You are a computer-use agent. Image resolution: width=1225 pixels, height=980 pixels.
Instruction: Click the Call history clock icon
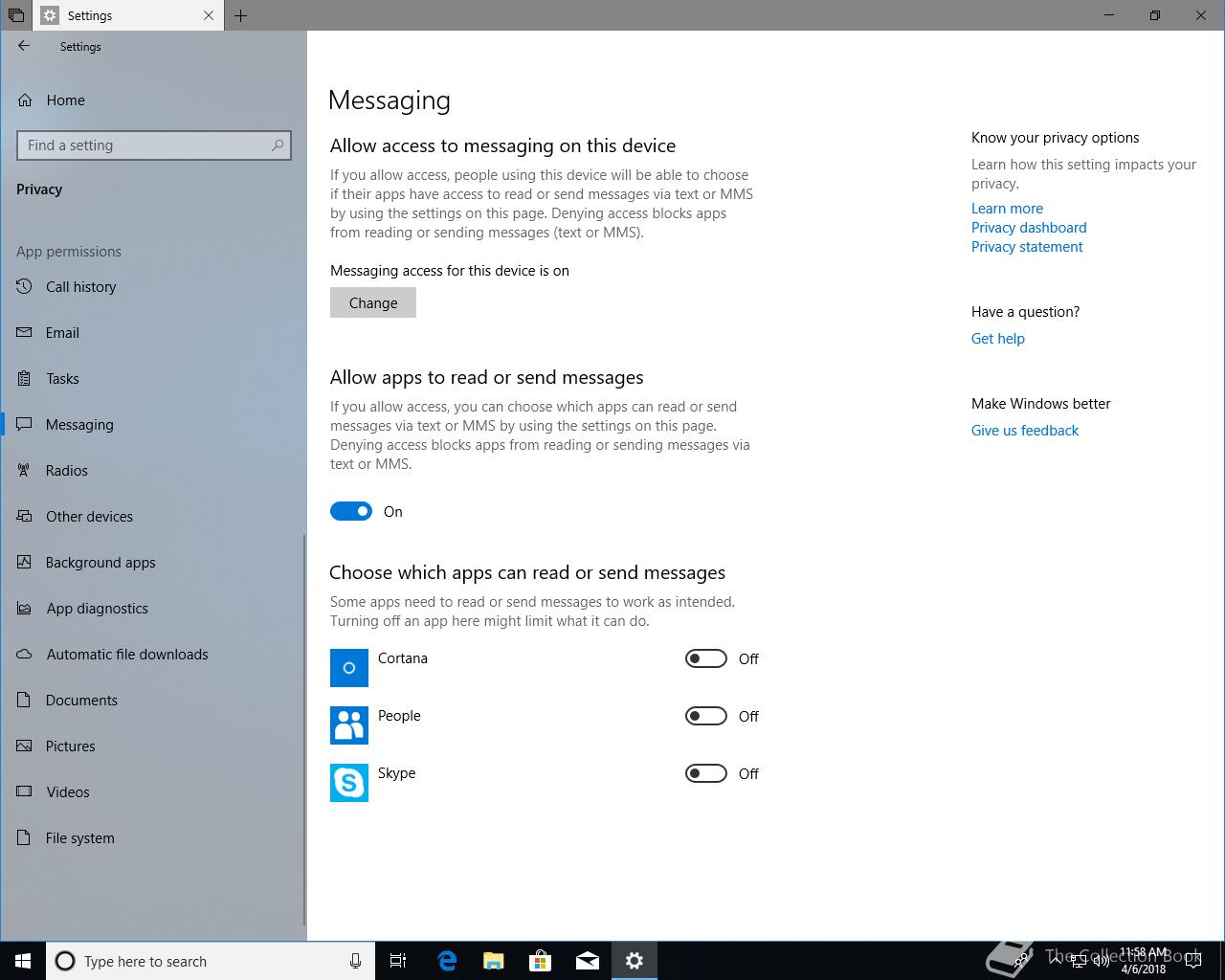coord(25,287)
